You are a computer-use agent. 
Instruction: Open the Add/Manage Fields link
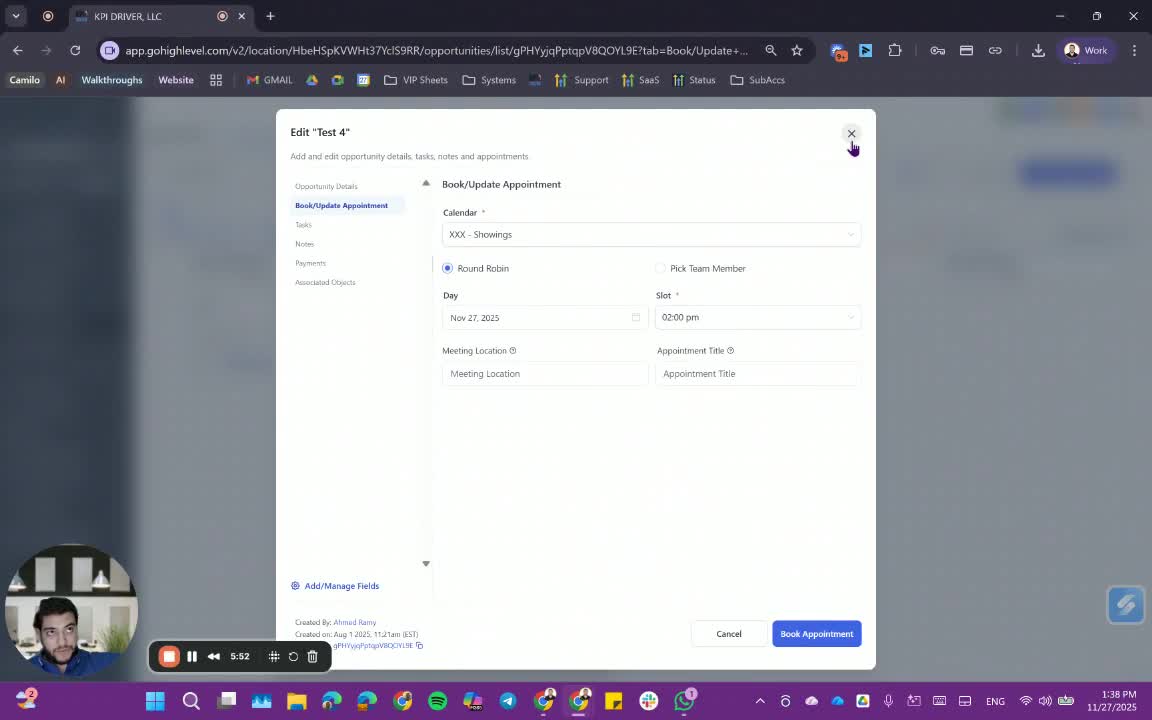coord(335,586)
